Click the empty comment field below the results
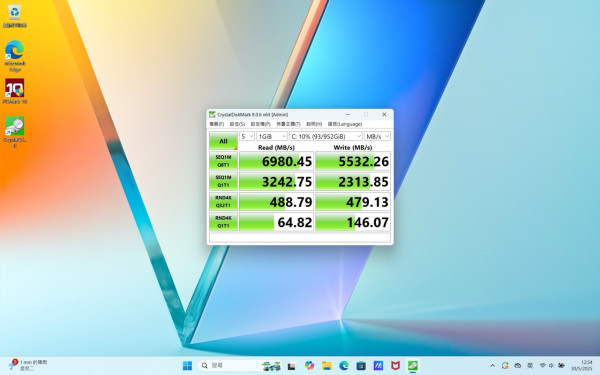 click(x=300, y=237)
